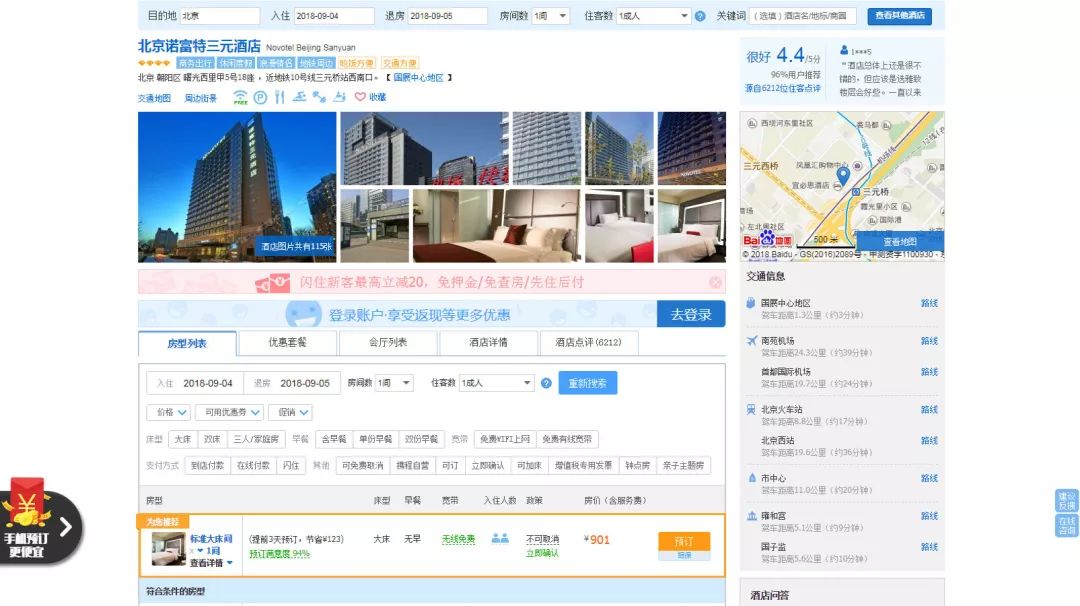
Task: Click the heart icon to favorite hotel
Action: (x=360, y=97)
